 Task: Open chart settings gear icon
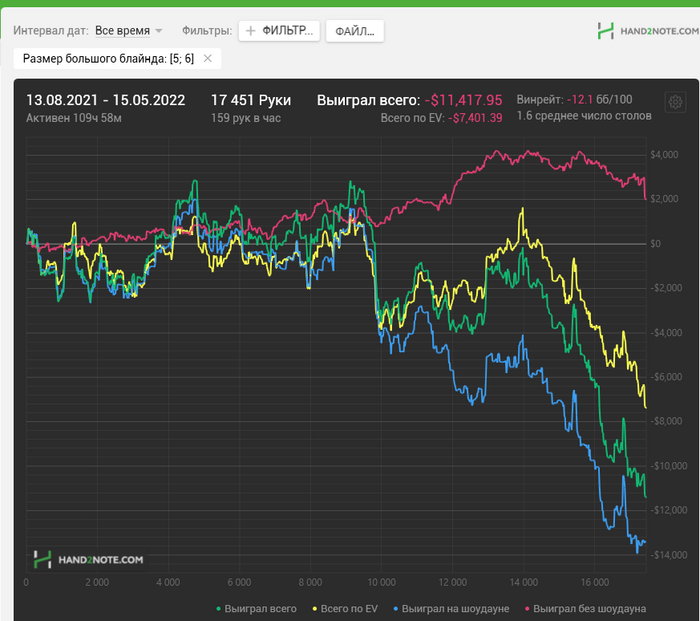tap(675, 102)
